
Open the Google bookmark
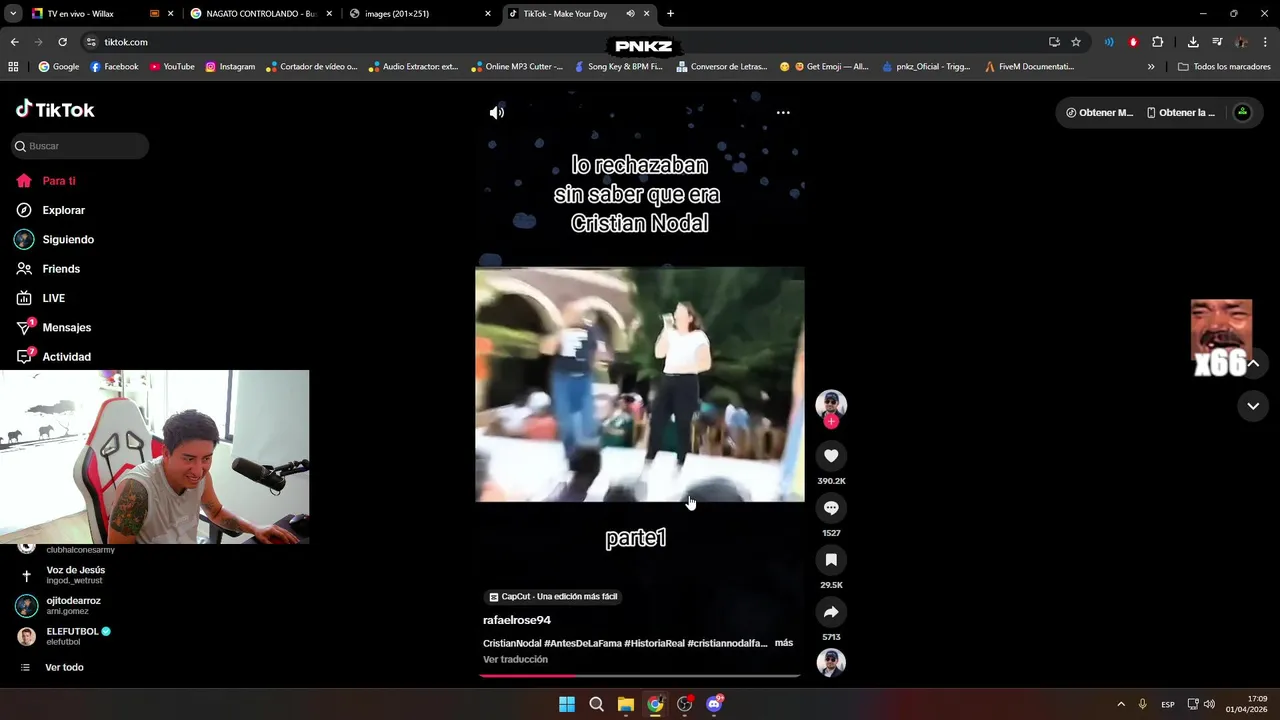pyautogui.click(x=58, y=67)
